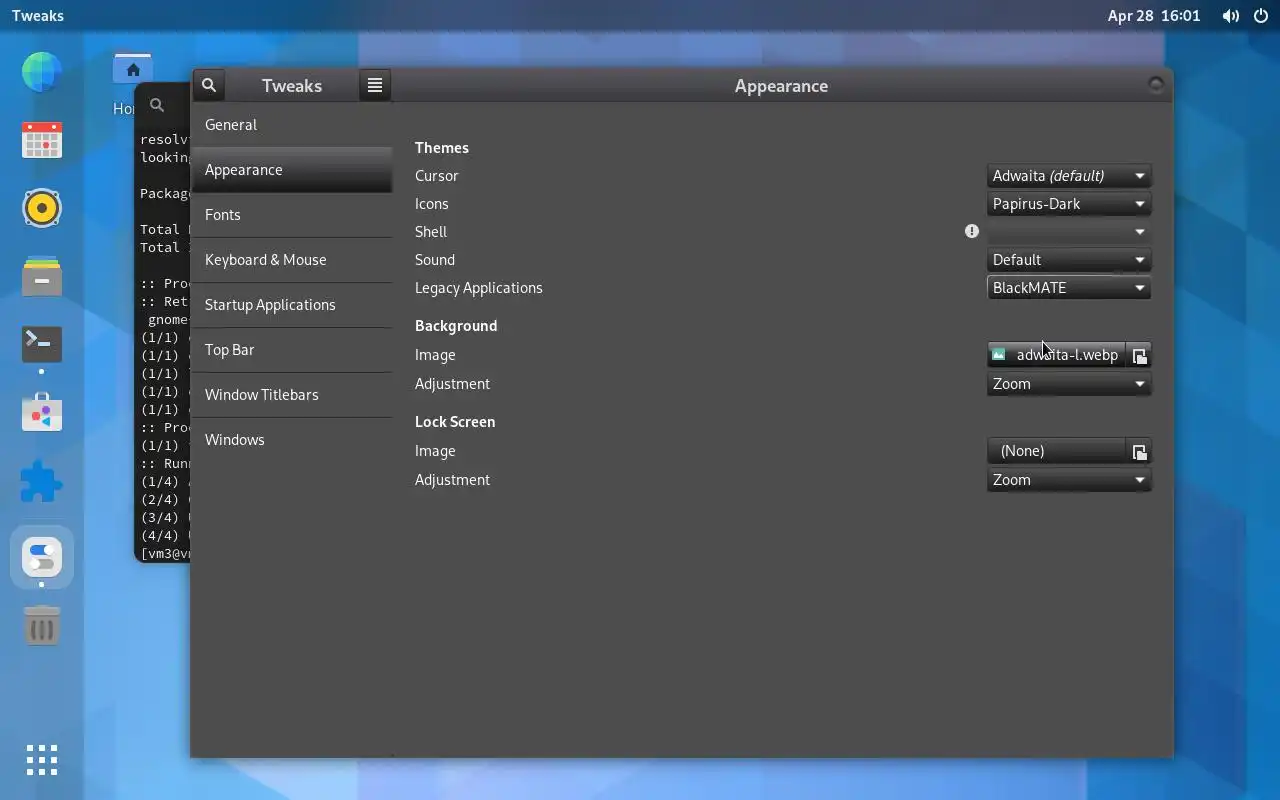Open the Background Adjustment Zoom dropdown
The width and height of the screenshot is (1280, 800).
tap(1069, 384)
